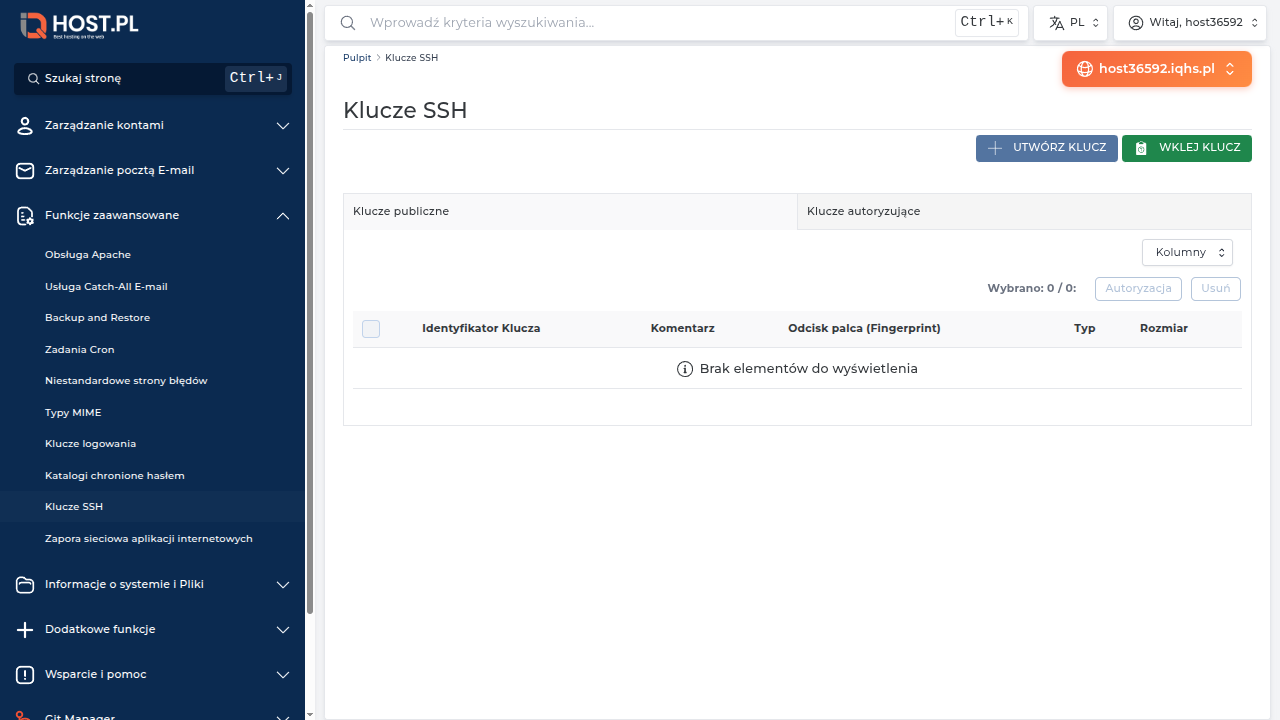
Task: Open the PL language dropdown
Action: pos(1070,23)
